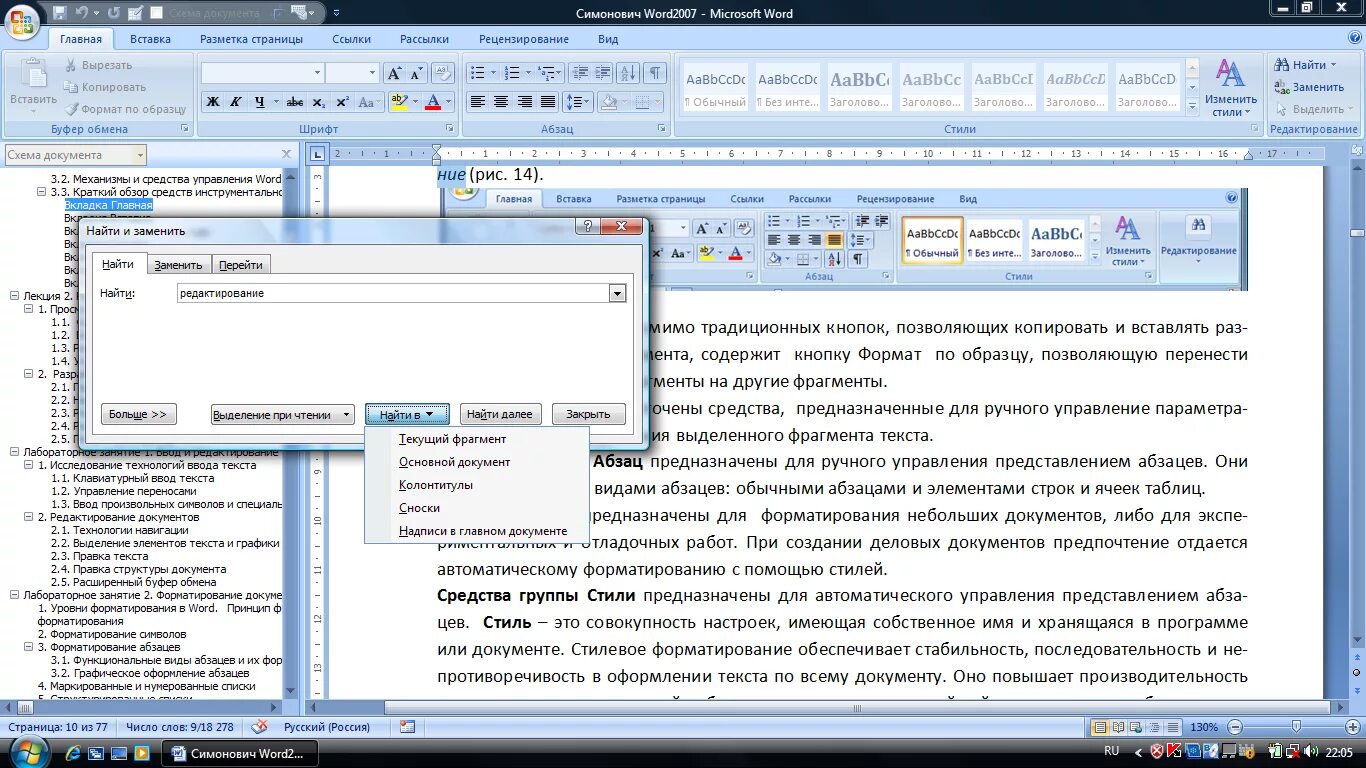Click the spelling check icon in status bar

coord(259,727)
